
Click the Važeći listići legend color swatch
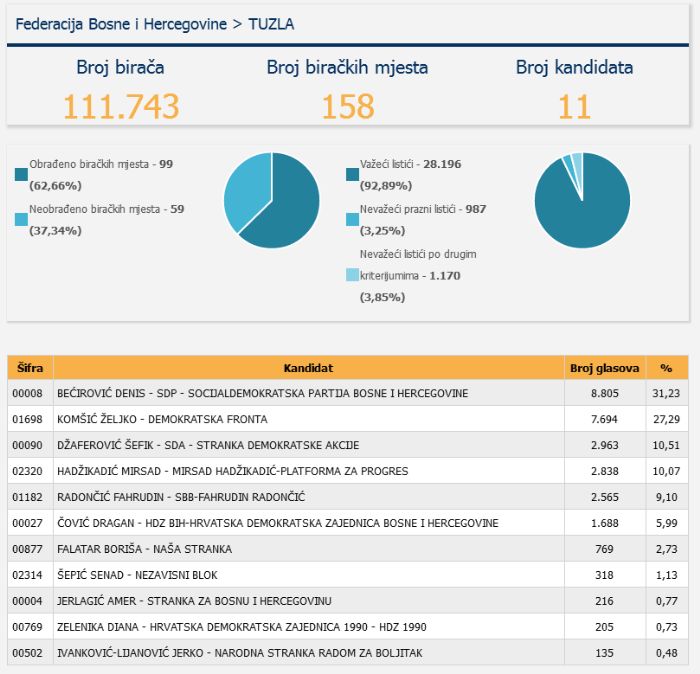pyautogui.click(x=353, y=175)
